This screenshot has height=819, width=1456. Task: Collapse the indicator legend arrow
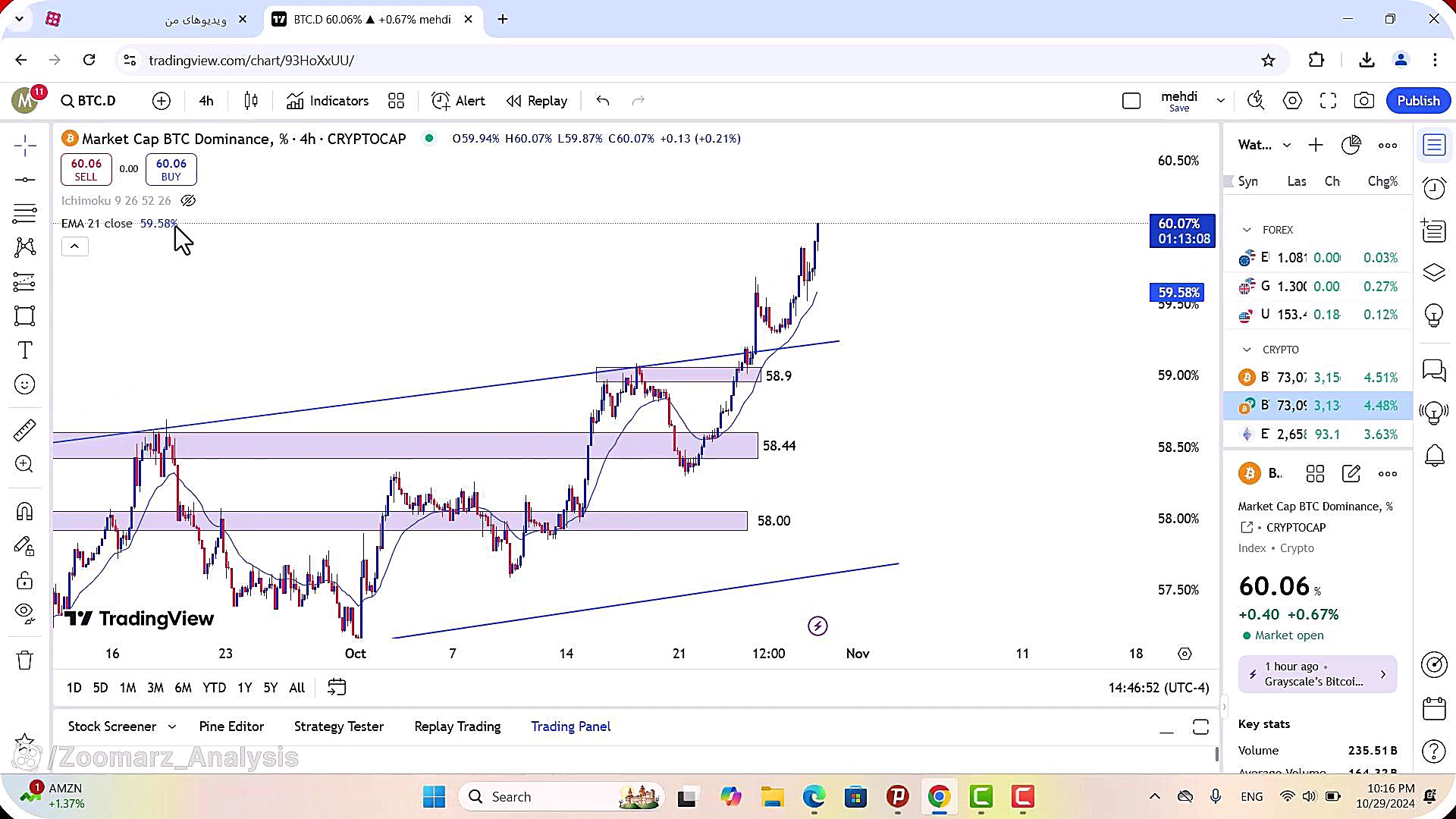pyautogui.click(x=74, y=246)
